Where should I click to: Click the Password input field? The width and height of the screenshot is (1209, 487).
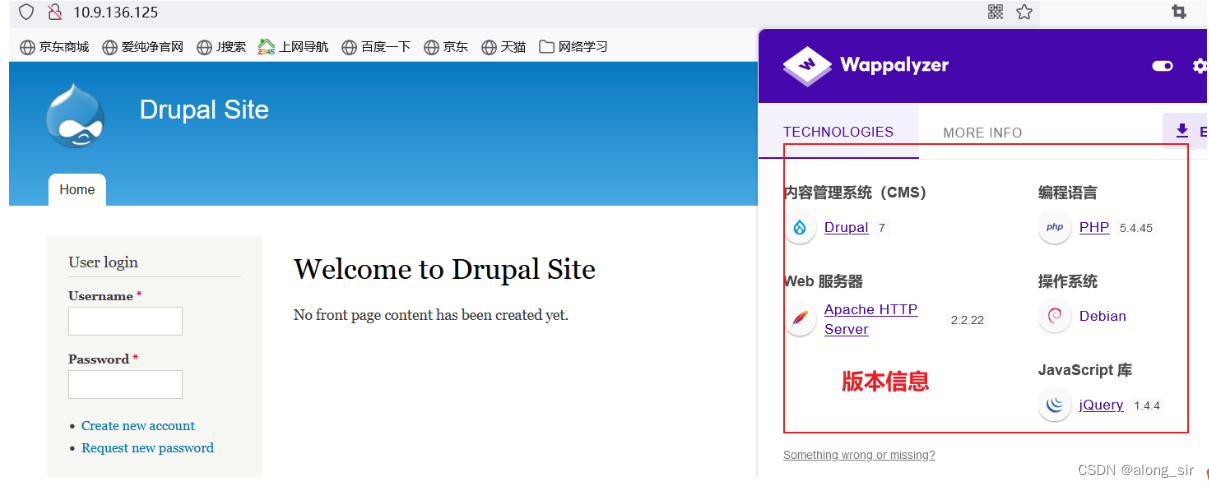125,384
